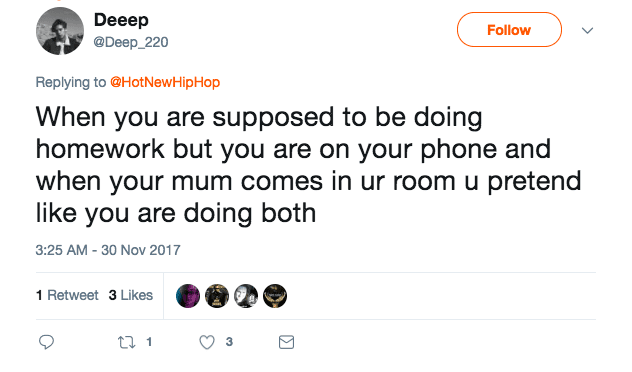
Task: Click the tweet text about homework
Action: click(308, 165)
